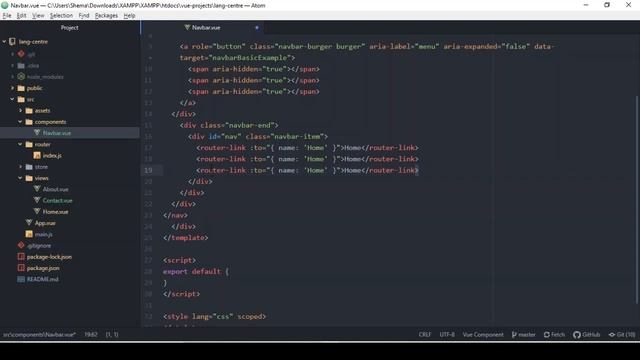Open grammar selector Vue Component
Image resolution: width=640 pixels, height=360 pixels.
[x=483, y=334]
